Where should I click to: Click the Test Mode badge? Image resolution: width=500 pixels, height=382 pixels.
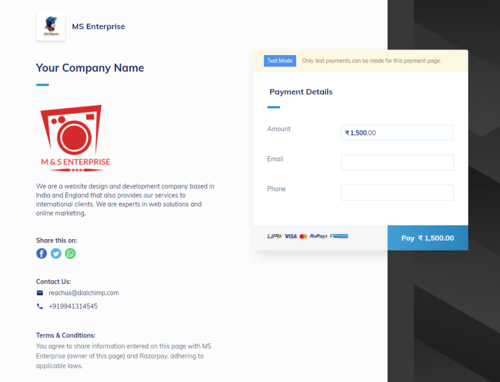click(280, 61)
